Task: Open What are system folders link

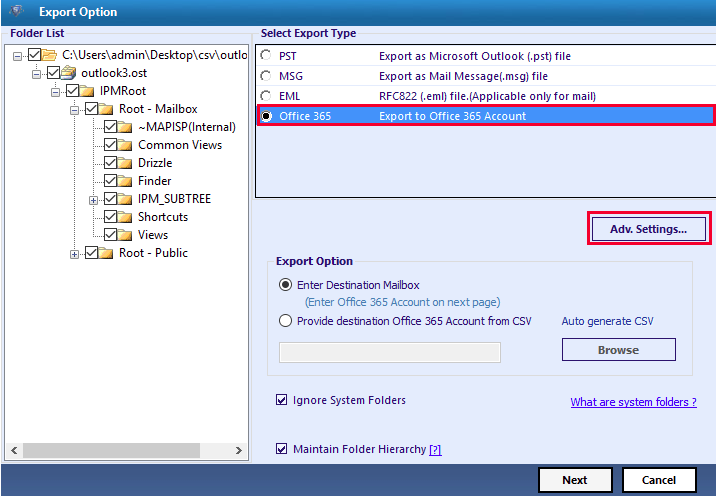Action: (633, 402)
